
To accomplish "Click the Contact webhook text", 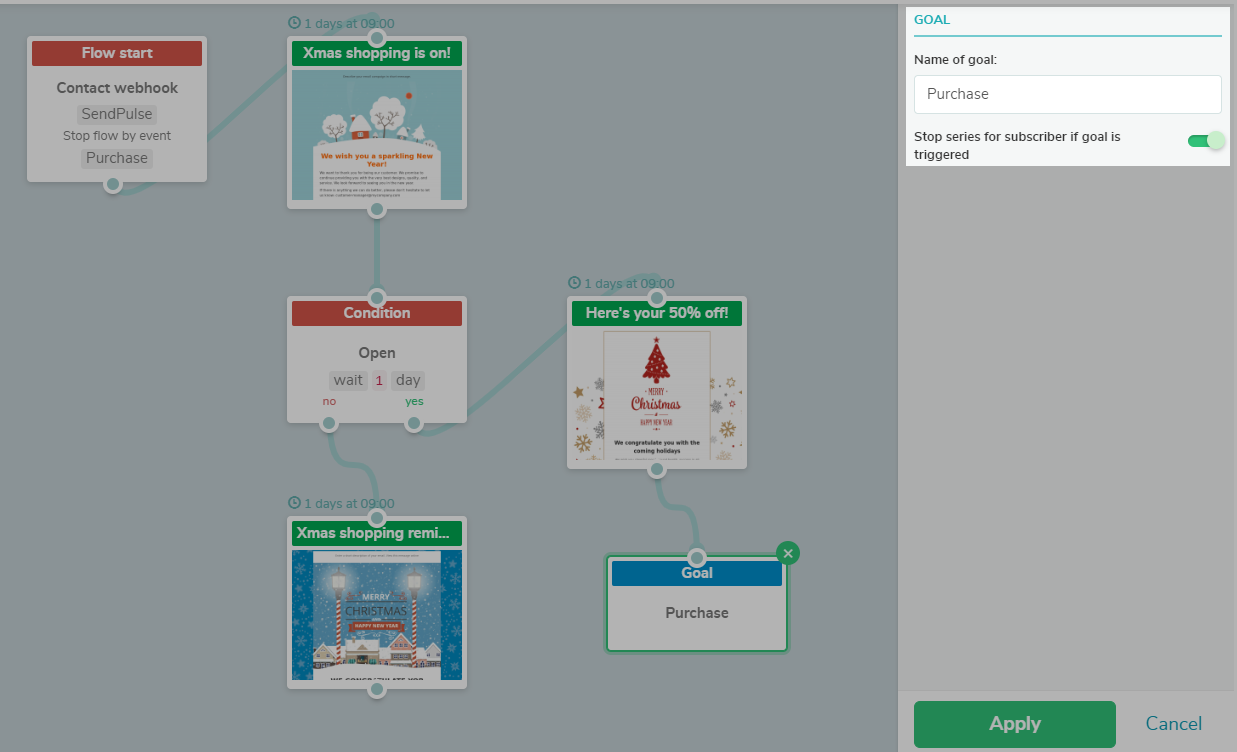I will point(117,88).
